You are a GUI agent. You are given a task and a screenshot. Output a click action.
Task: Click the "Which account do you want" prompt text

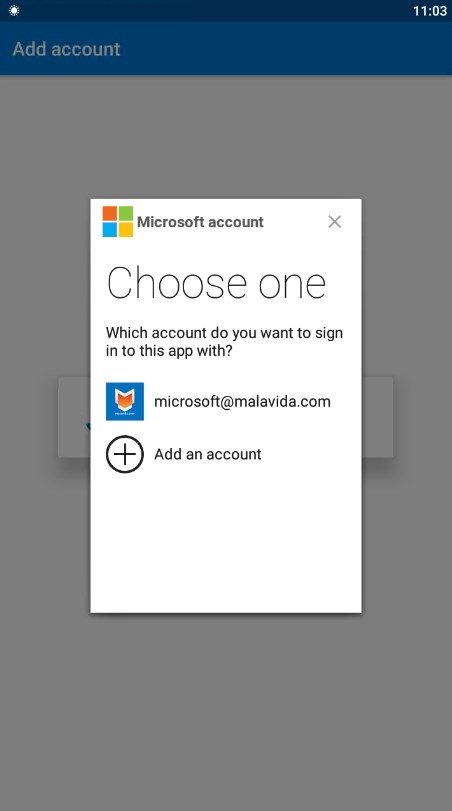pyautogui.click(x=224, y=341)
